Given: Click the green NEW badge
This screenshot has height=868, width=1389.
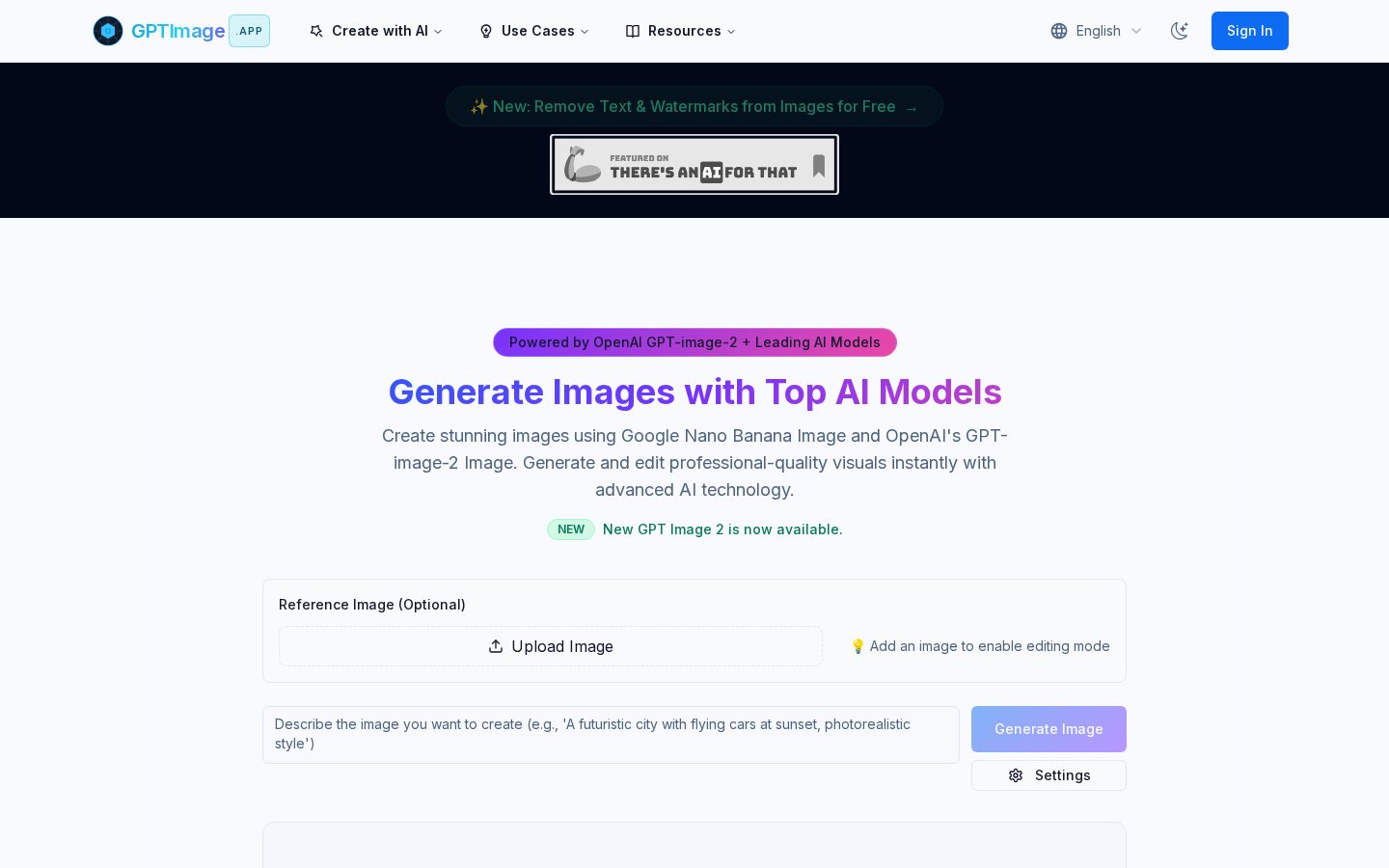Looking at the screenshot, I should pyautogui.click(x=571, y=529).
